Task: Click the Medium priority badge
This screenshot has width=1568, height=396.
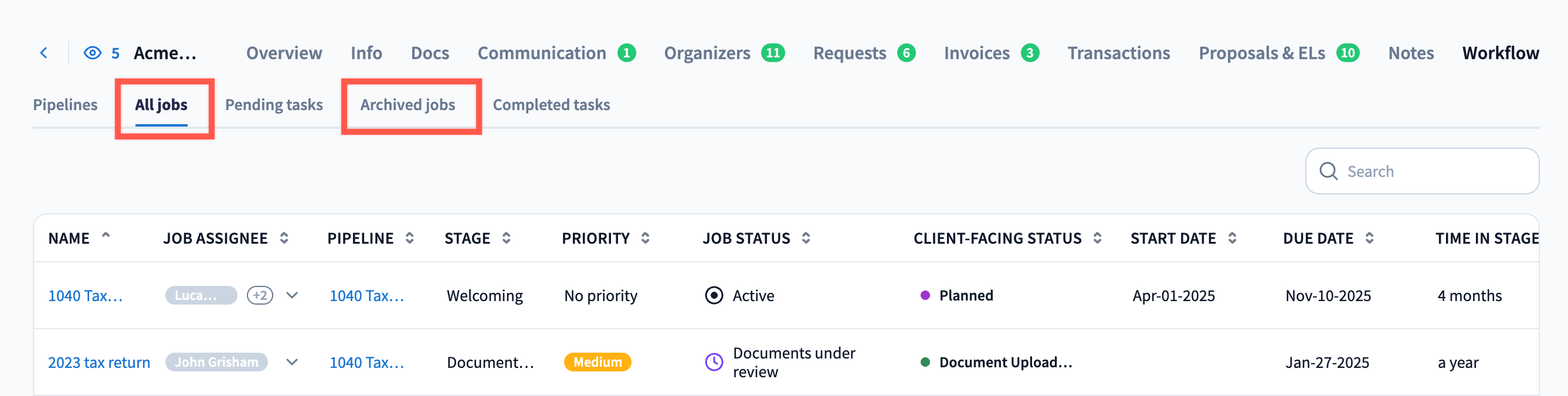Action: click(x=597, y=363)
